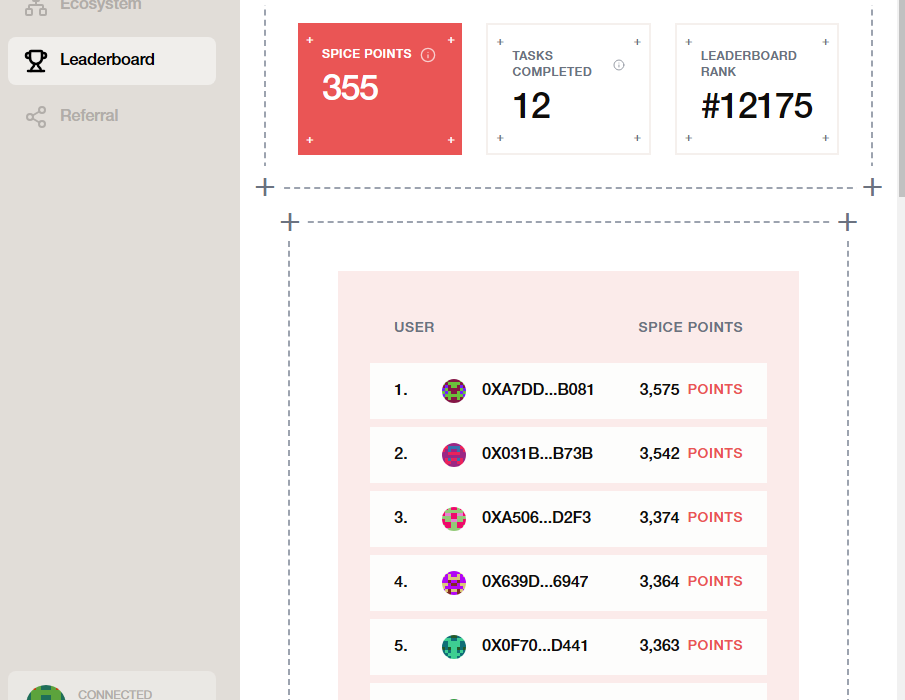The height and width of the screenshot is (700, 905).
Task: Click the avatar of user 0X031B...B73B
Action: (454, 455)
